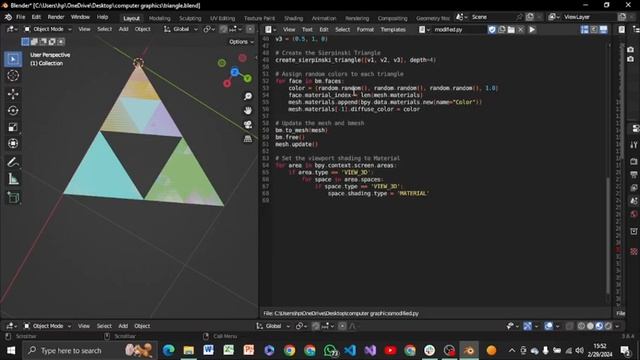Toggle proportional editing in upper viewport header
The width and height of the screenshot is (640, 360).
click(250, 29)
